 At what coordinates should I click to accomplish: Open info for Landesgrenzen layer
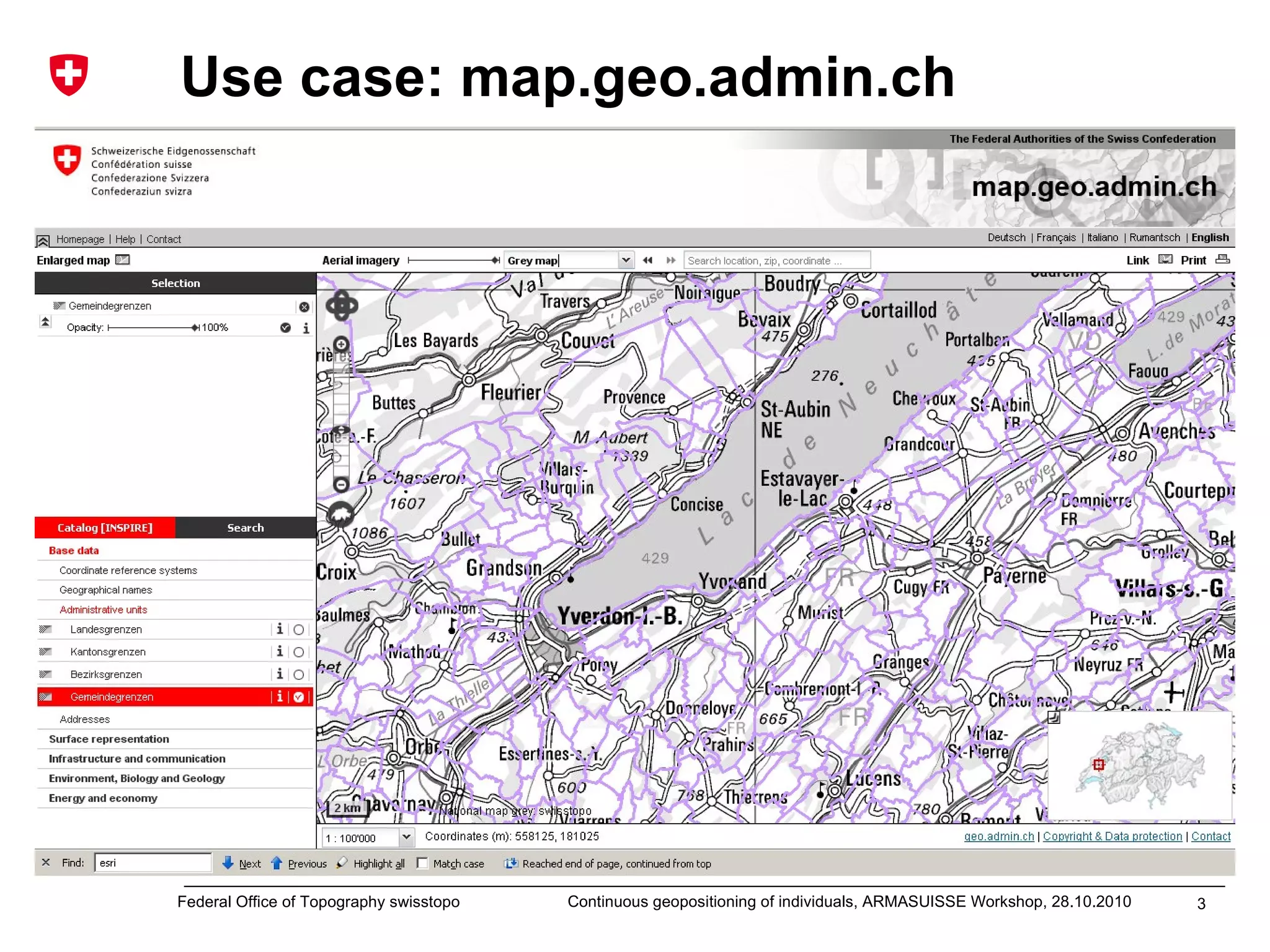pos(280,629)
